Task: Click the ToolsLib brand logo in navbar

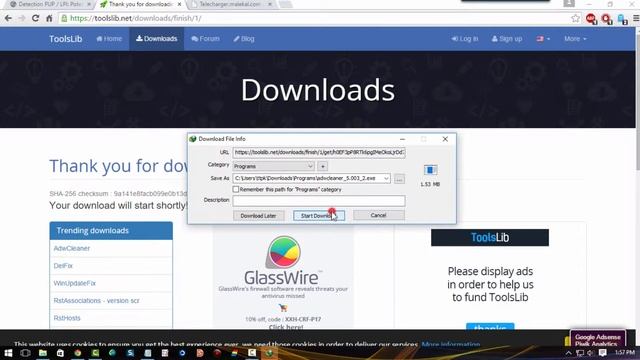Action: point(66,39)
